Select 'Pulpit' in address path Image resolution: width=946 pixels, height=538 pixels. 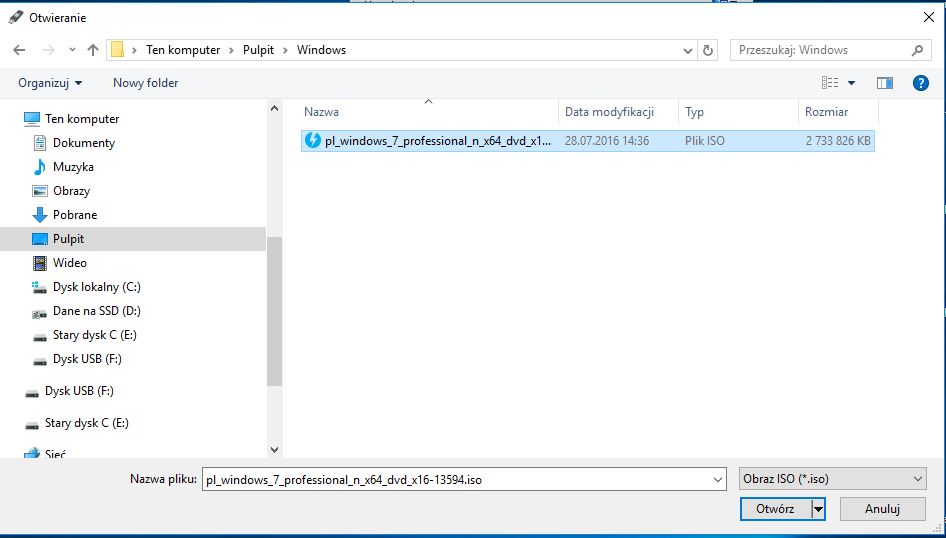(x=259, y=50)
